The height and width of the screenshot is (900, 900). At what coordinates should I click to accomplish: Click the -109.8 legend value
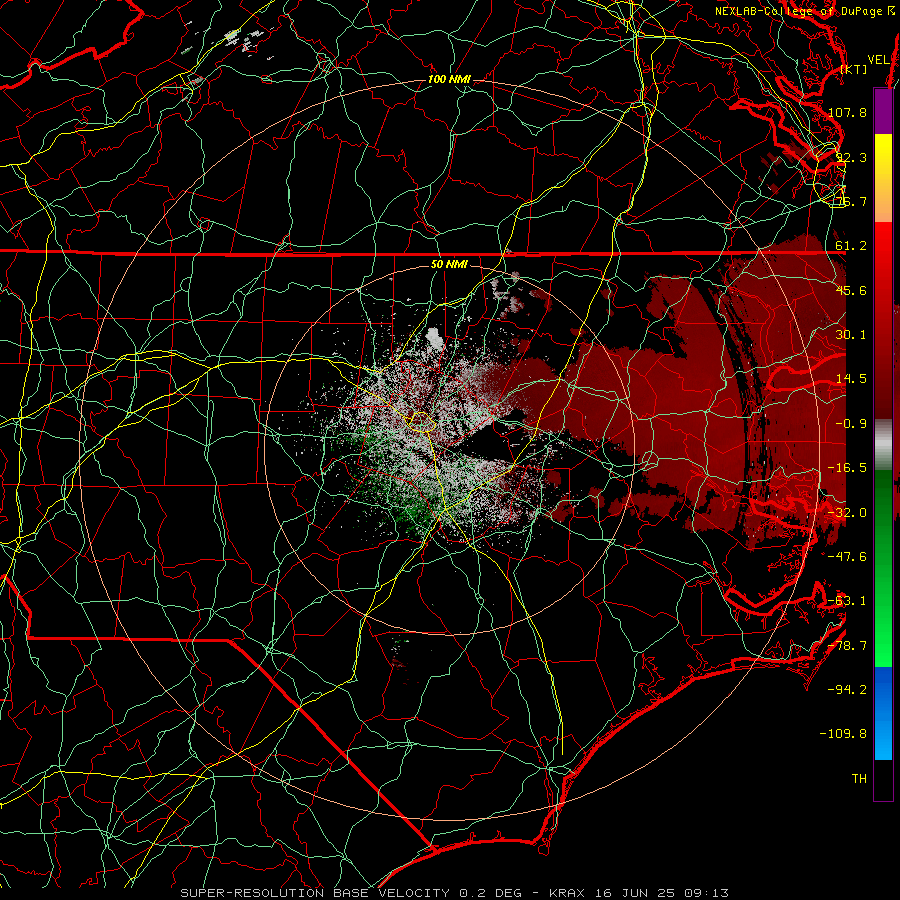843,734
